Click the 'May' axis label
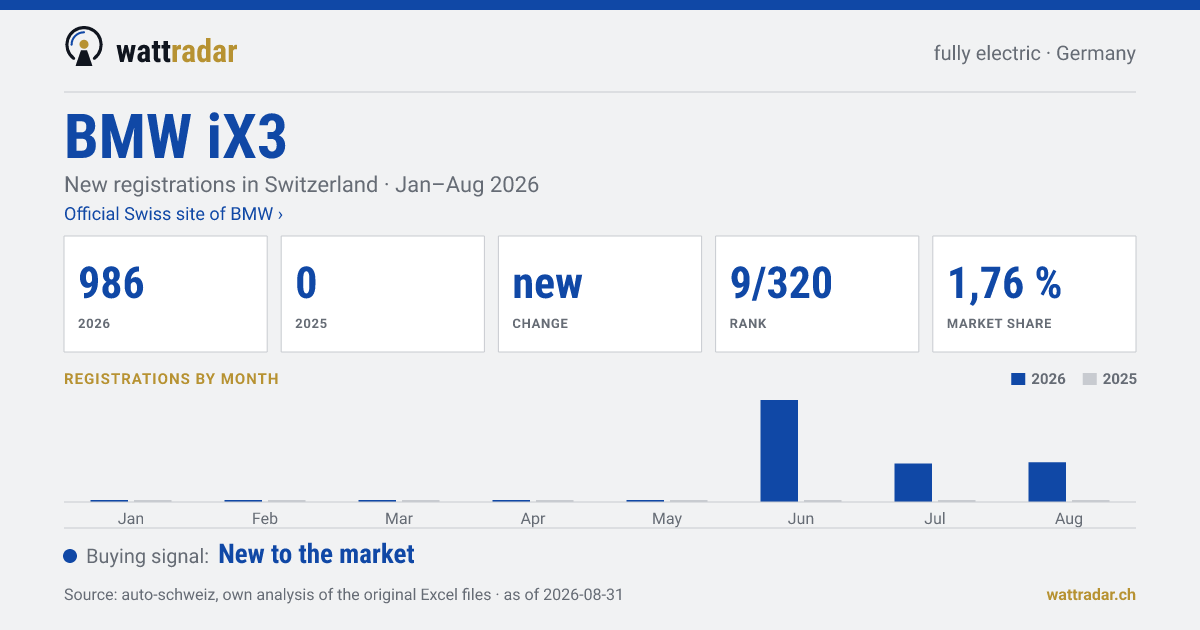This screenshot has width=1200, height=630. pos(667,519)
